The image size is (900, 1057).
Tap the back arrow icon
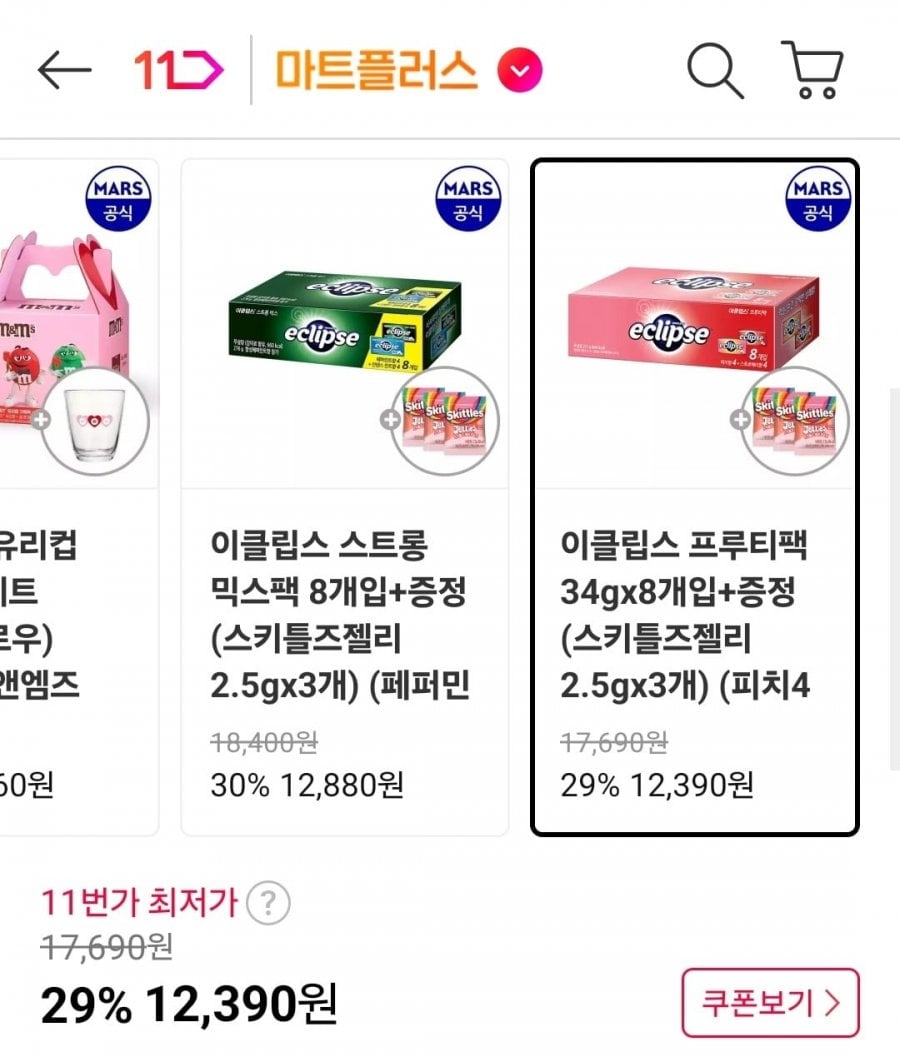click(x=65, y=70)
